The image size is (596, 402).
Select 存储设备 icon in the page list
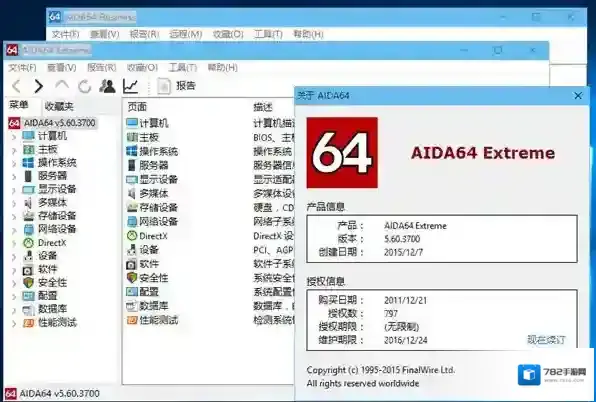click(x=132, y=207)
